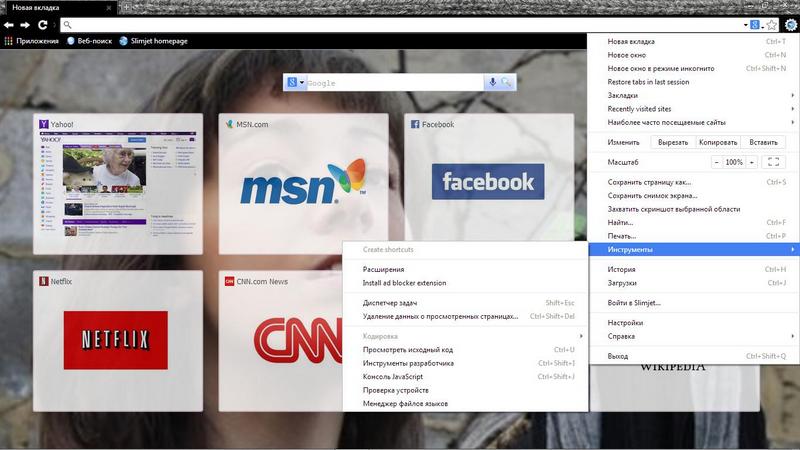Select 'Сохранить снимок экрана...' item
800x450 pixels.
tap(694, 195)
